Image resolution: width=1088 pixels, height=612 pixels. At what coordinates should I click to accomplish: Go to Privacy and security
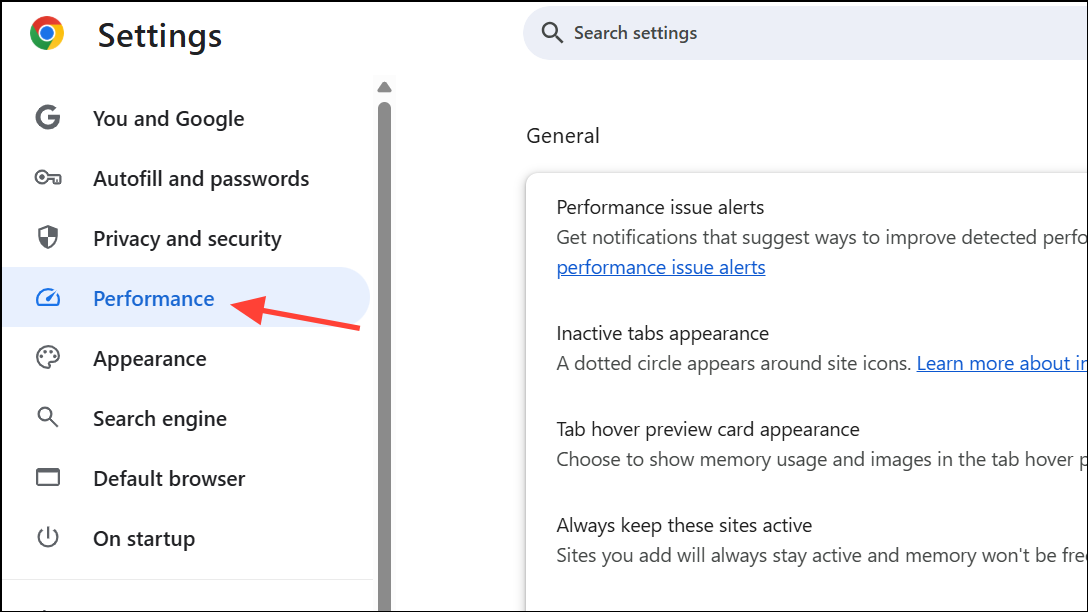(x=187, y=239)
